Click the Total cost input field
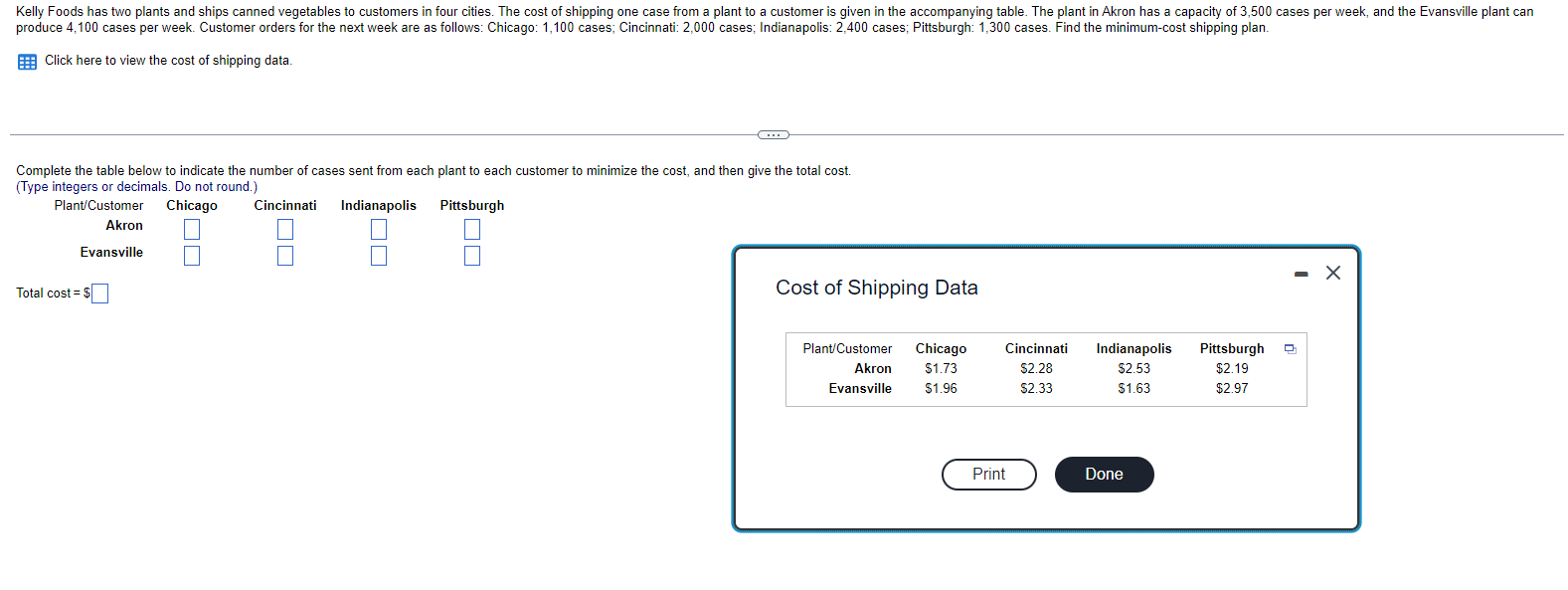The image size is (1568, 590). coord(100,294)
